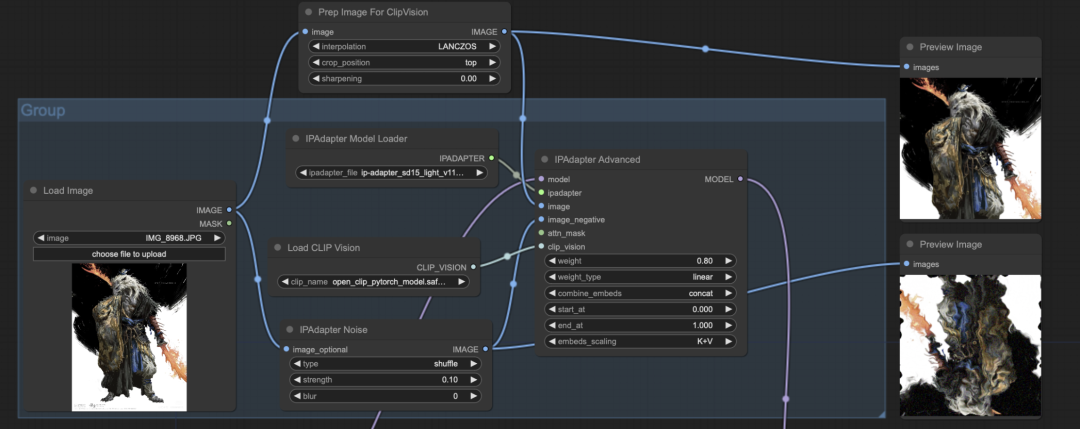Click the image_negative input socket
The image size is (1080, 429).
[541, 220]
